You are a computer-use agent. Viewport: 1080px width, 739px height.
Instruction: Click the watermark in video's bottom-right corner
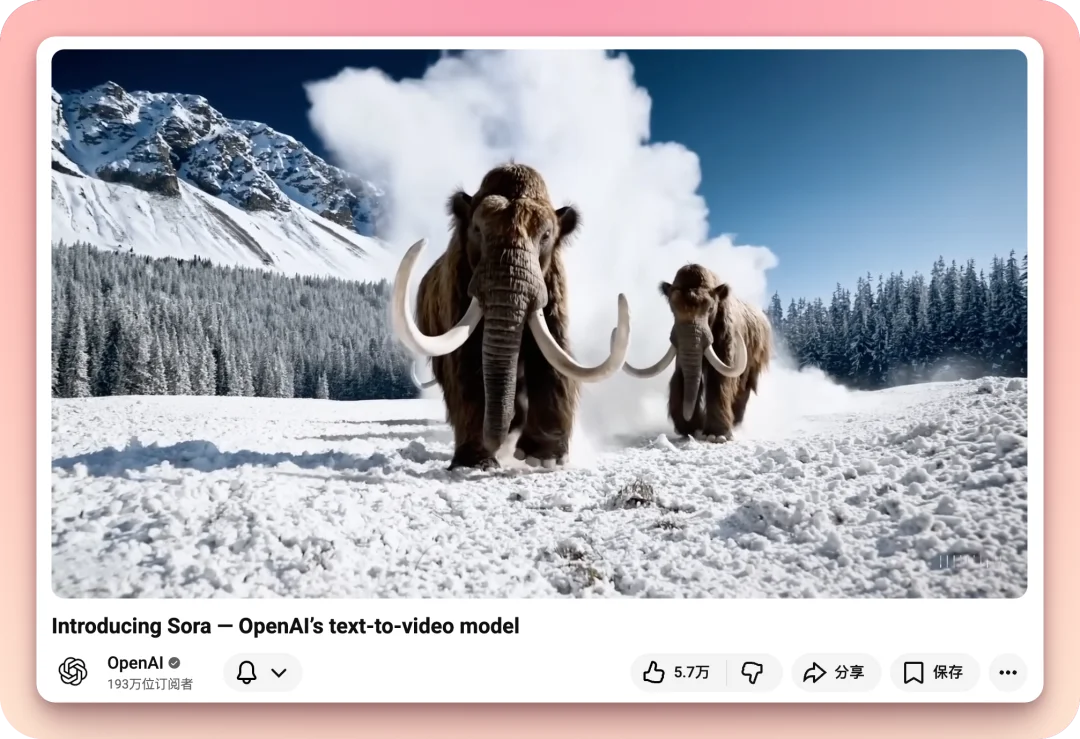click(962, 561)
